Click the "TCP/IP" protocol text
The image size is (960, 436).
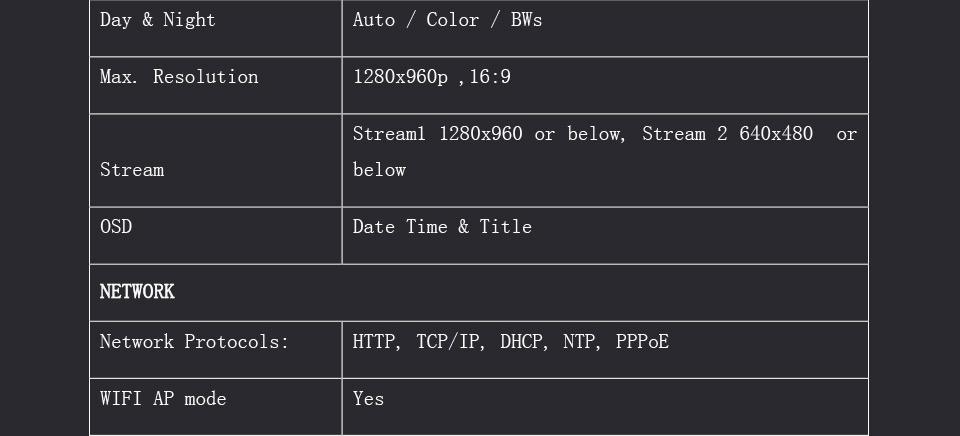tap(447, 342)
